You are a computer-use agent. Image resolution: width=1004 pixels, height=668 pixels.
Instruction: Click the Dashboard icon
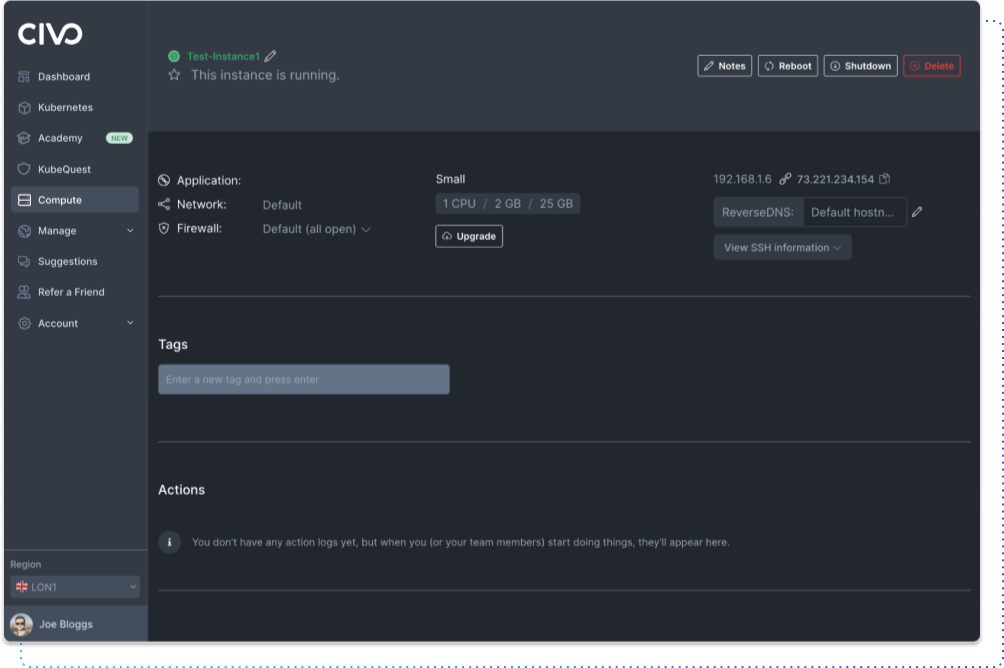pos(24,77)
